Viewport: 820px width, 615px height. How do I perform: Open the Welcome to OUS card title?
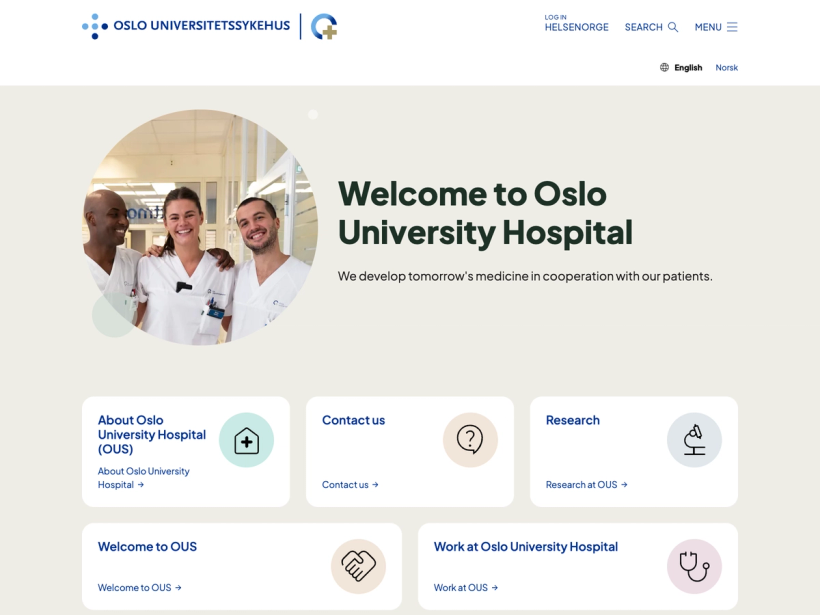pyautogui.click(x=147, y=546)
